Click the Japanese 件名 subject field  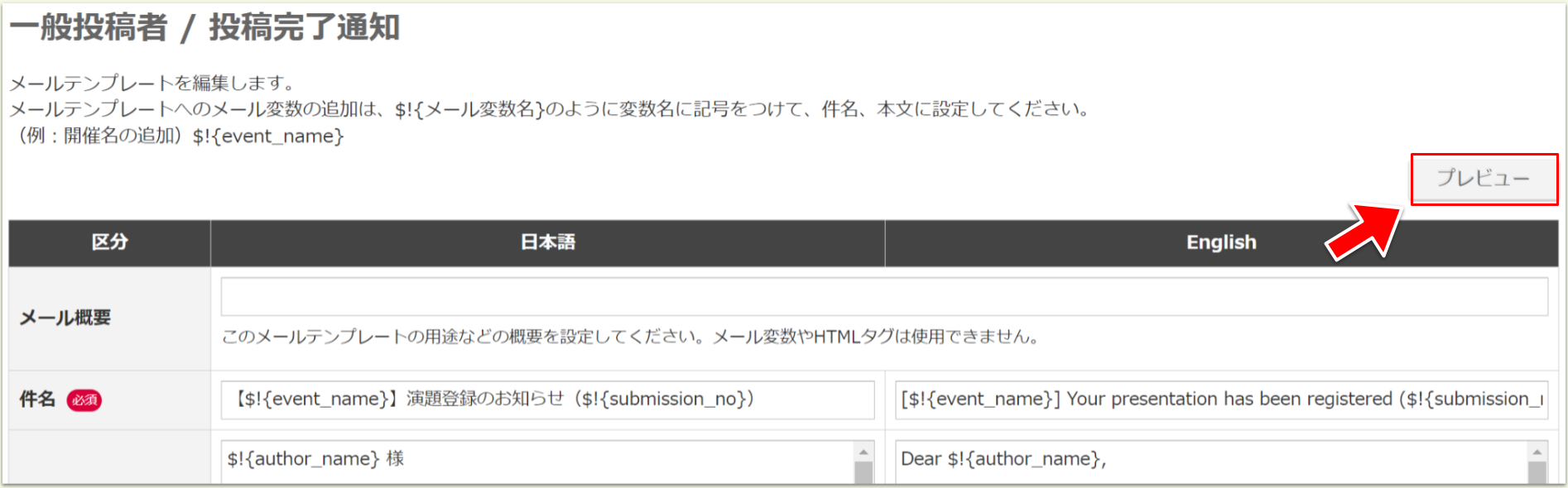click(x=547, y=399)
